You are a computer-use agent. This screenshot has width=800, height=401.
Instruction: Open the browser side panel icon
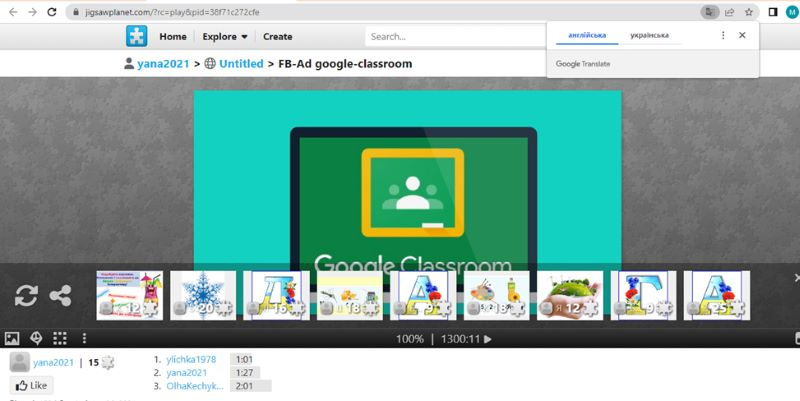point(773,12)
